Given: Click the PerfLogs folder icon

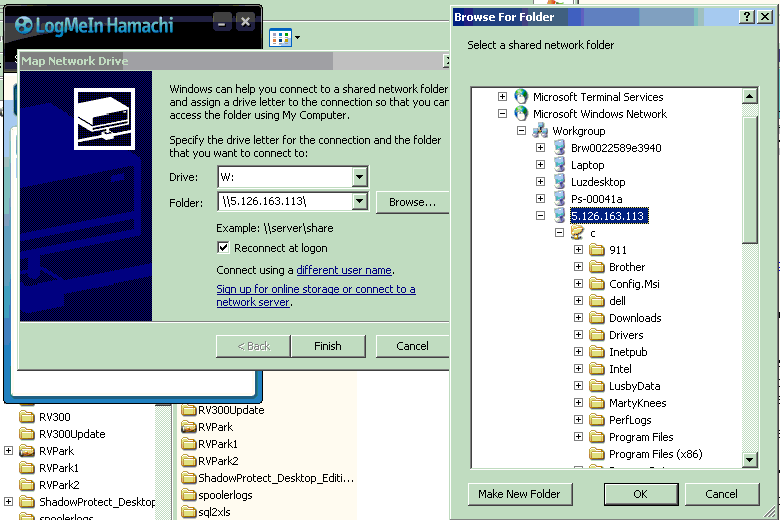Looking at the screenshot, I should pos(596,419).
